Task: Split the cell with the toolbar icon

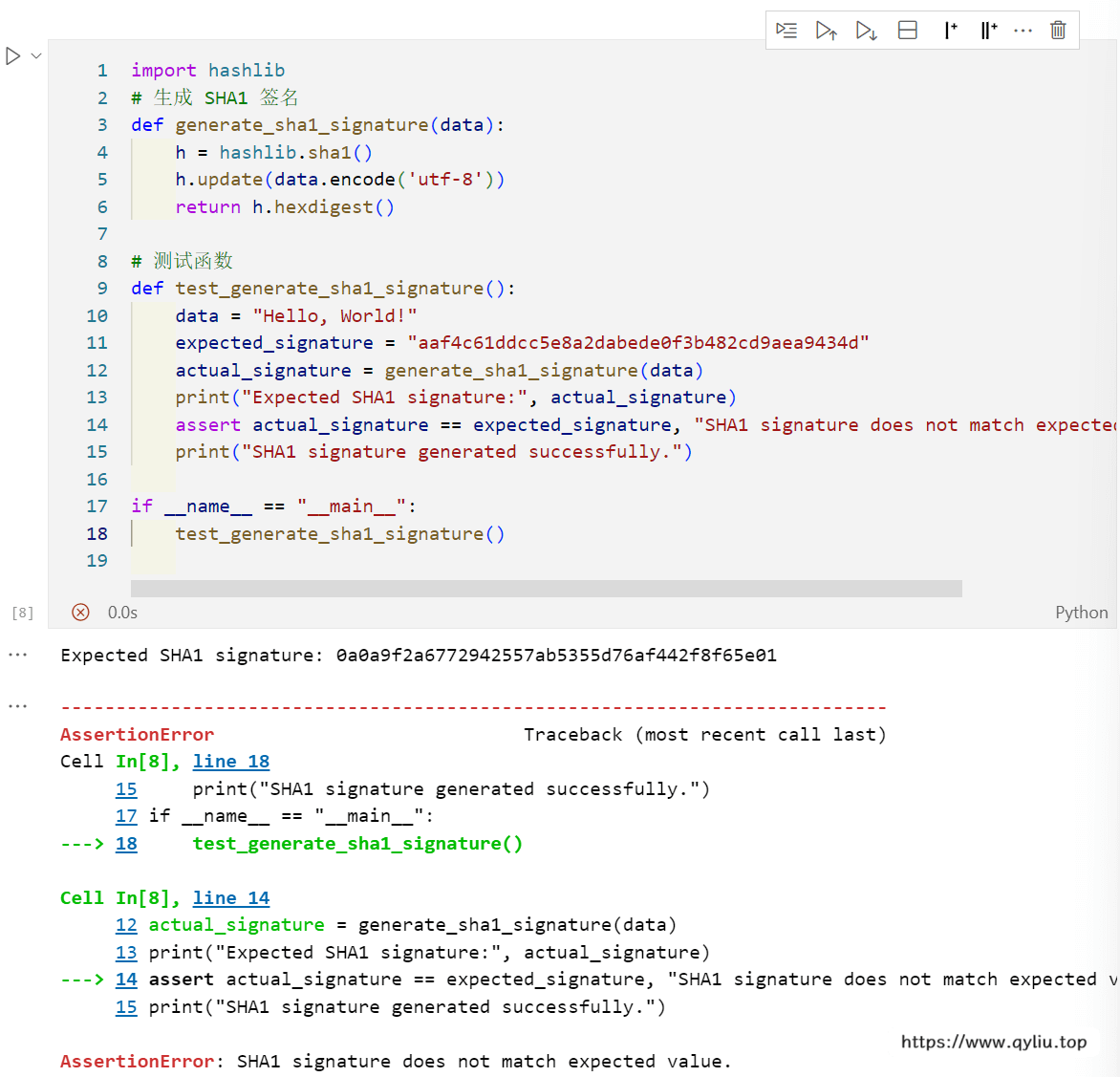Action: coord(908,31)
